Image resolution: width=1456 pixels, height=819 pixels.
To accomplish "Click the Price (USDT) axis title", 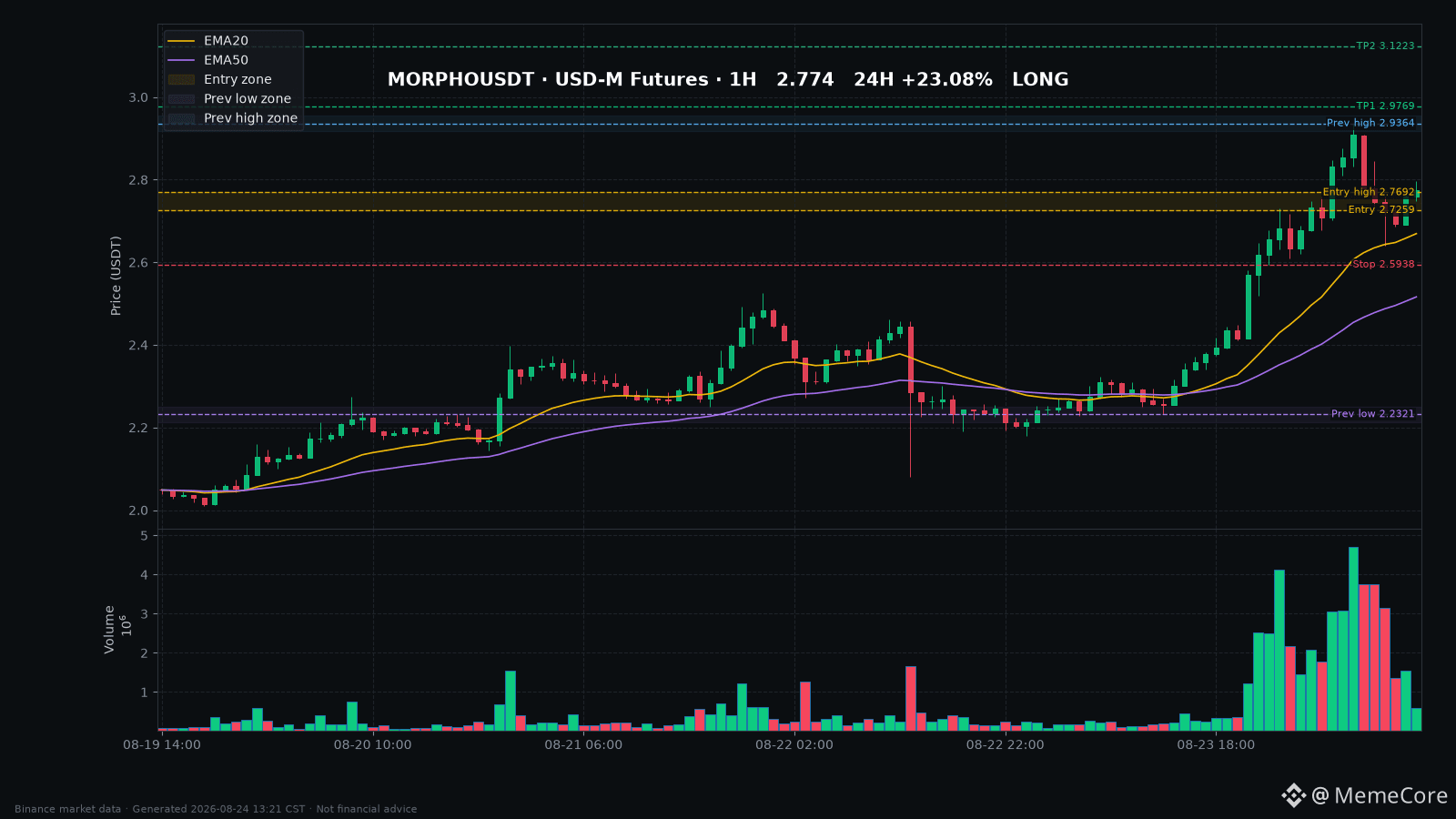I will coord(116,276).
